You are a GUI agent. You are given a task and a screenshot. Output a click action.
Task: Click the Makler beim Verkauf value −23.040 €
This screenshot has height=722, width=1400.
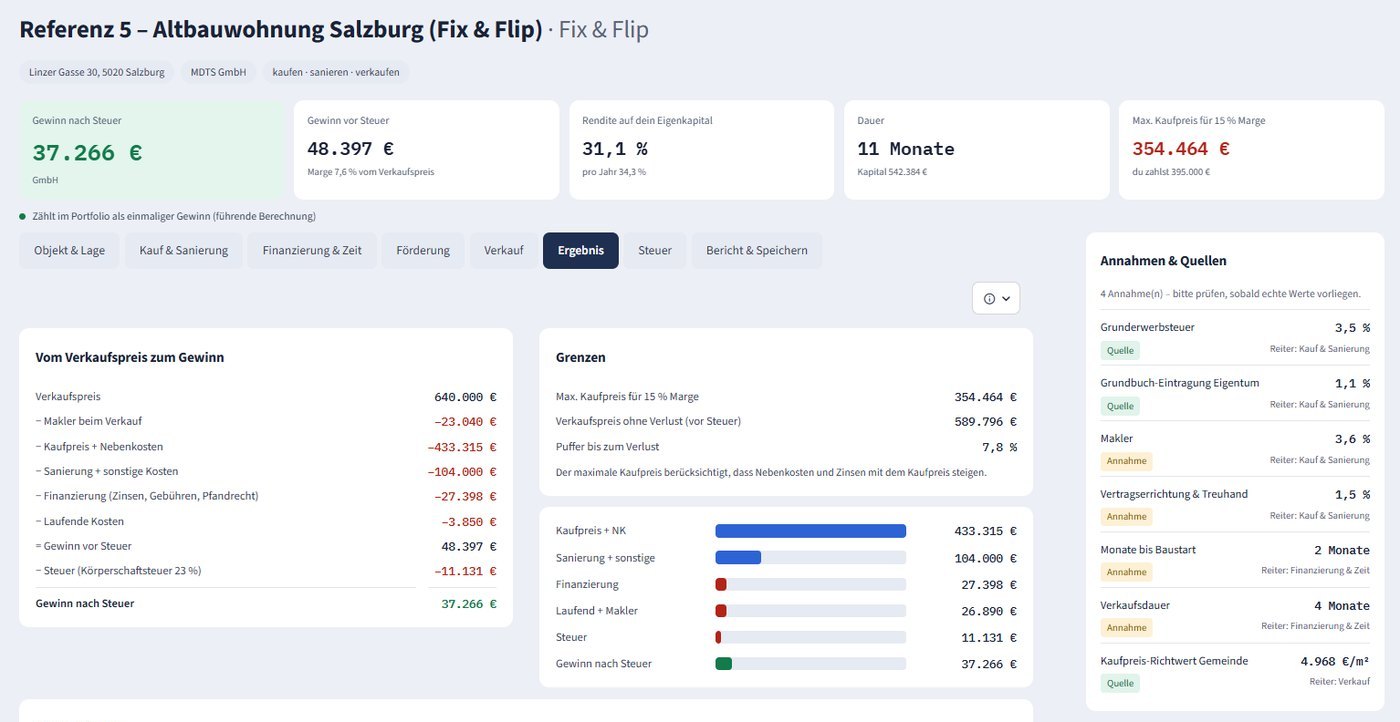465,422
